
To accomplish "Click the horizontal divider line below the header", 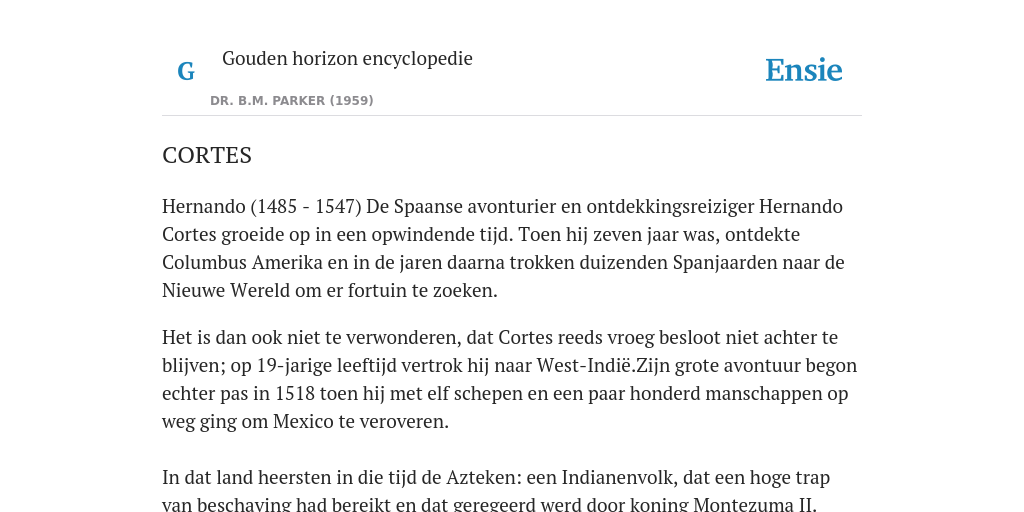I will 512,116.
